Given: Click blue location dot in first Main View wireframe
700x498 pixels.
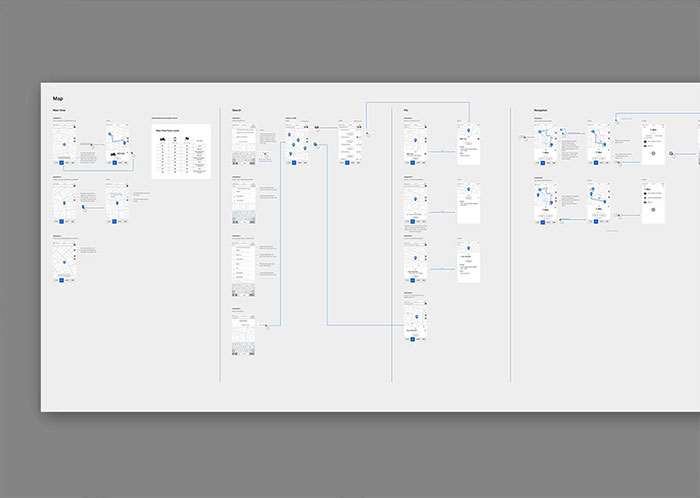Looking at the screenshot, I should coord(64,146).
